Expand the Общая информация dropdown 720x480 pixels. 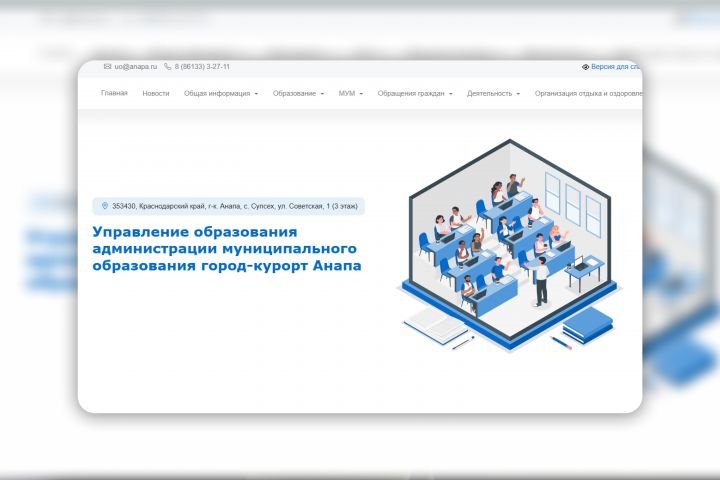(x=221, y=93)
